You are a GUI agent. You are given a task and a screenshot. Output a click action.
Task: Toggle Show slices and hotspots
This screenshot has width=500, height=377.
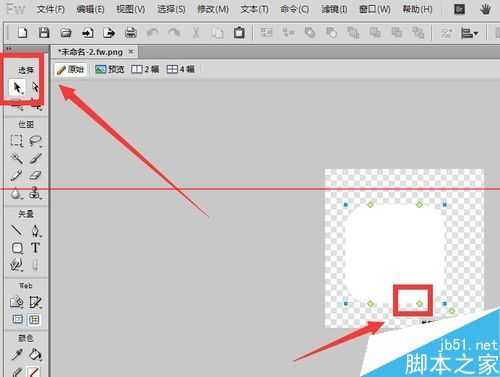34,320
